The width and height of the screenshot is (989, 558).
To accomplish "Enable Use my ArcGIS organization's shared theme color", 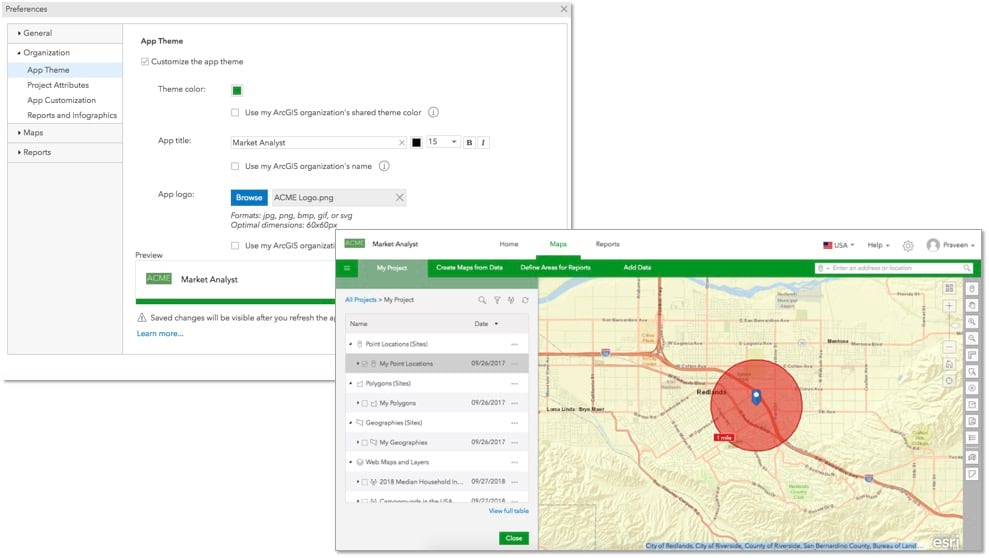I will [235, 112].
